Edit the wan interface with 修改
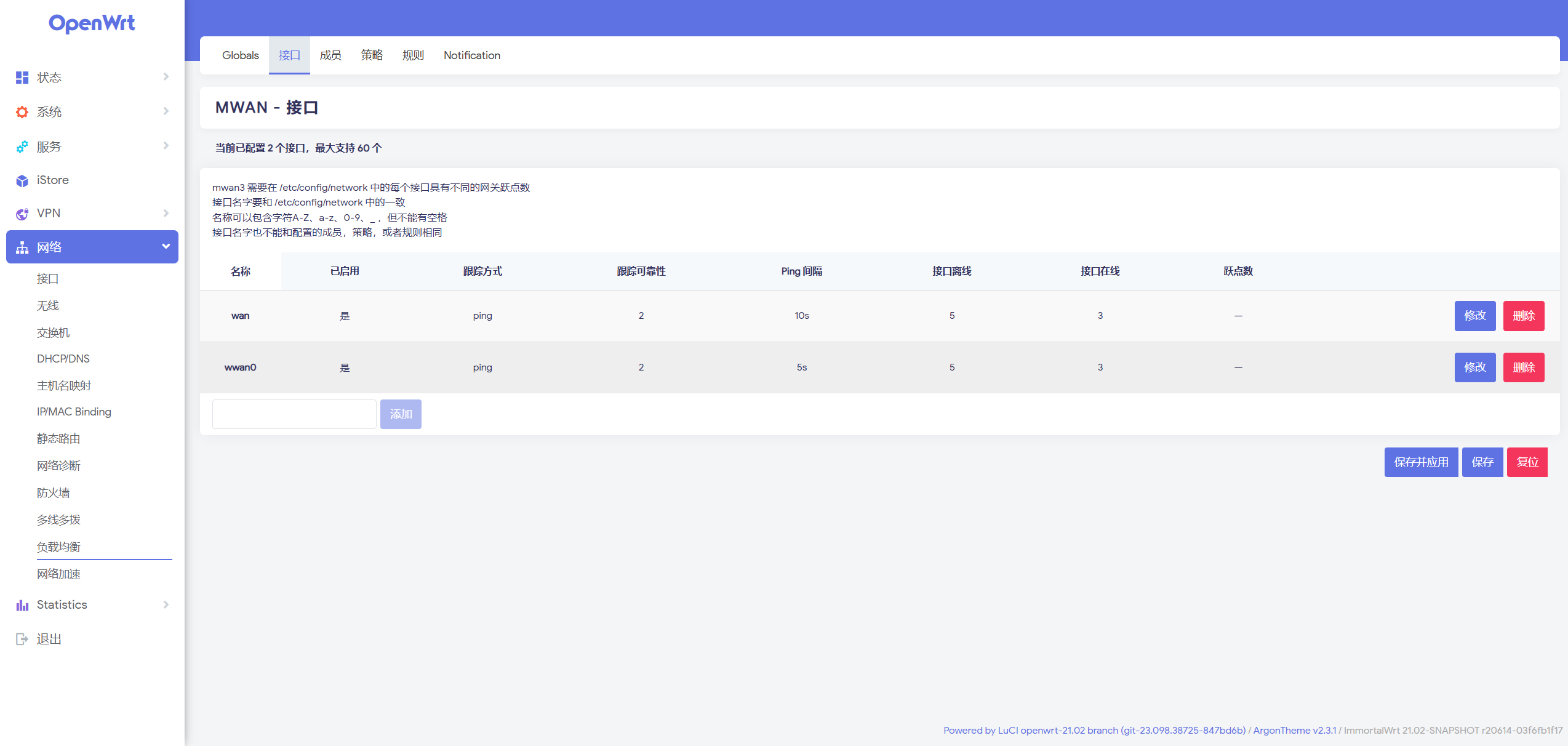This screenshot has height=746, width=1568. (x=1475, y=316)
